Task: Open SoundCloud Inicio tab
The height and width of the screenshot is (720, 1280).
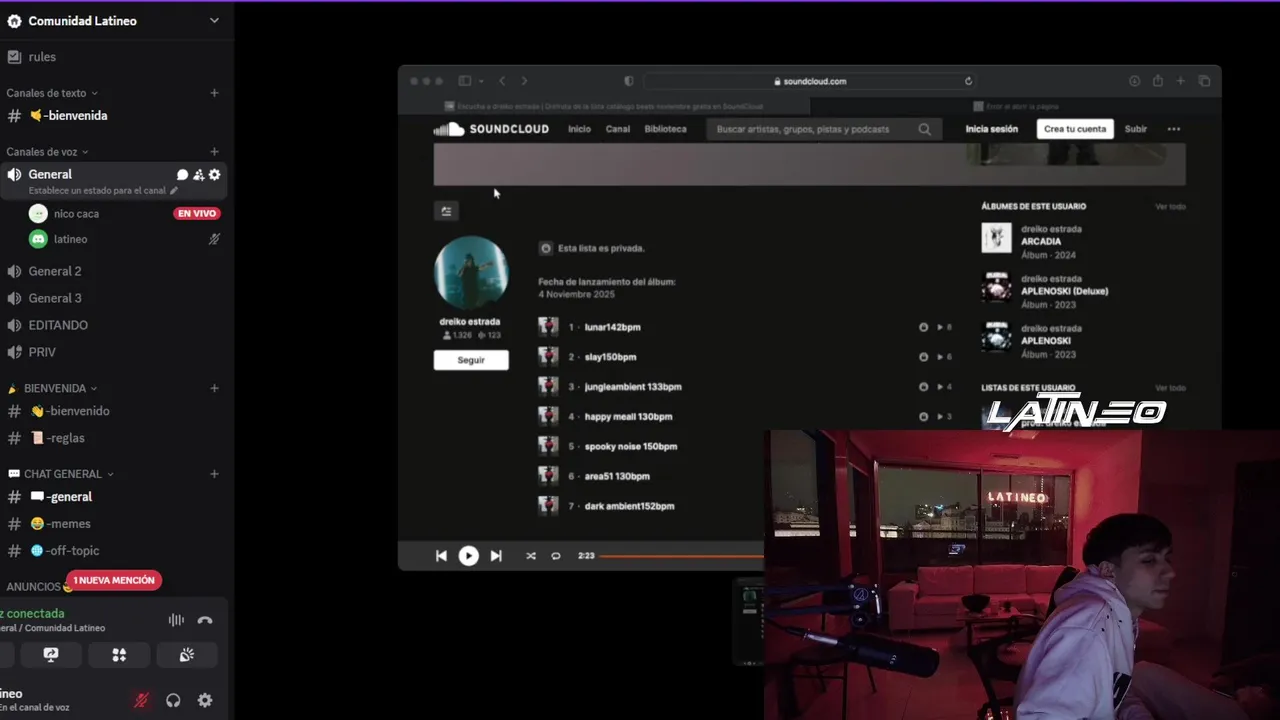Action: coord(579,129)
